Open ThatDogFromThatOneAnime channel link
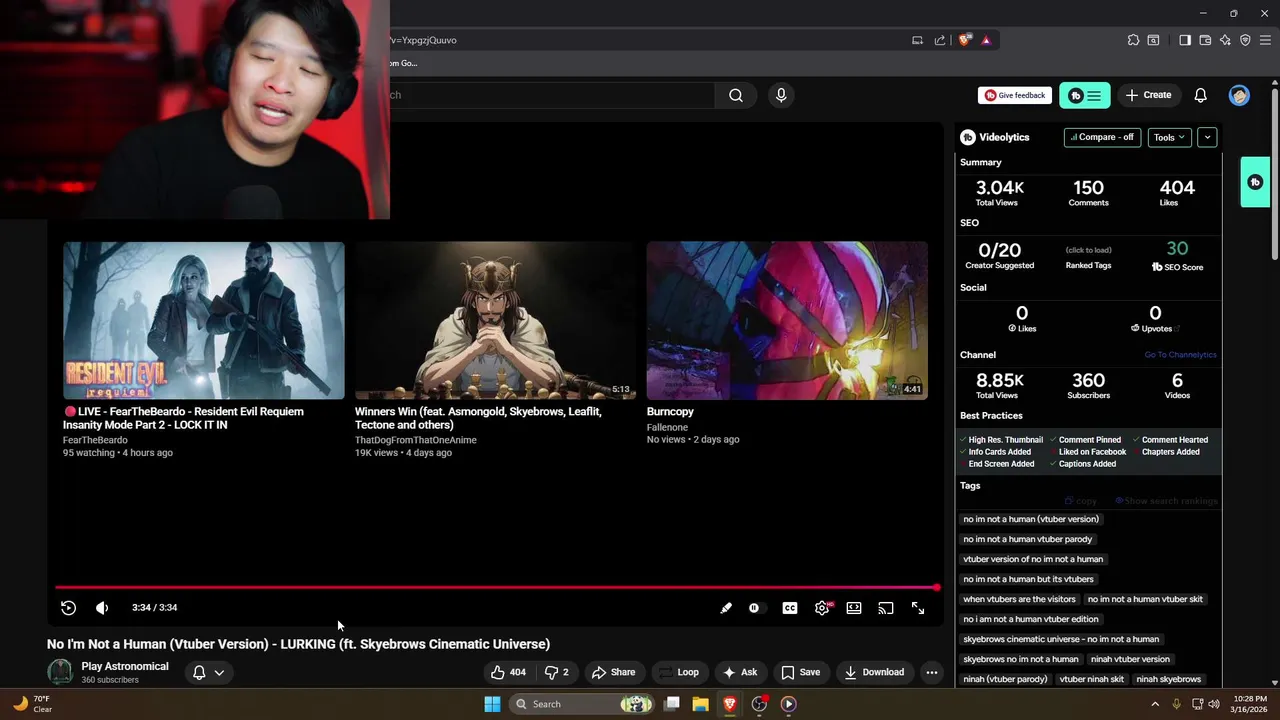The image size is (1280, 720). 416,440
